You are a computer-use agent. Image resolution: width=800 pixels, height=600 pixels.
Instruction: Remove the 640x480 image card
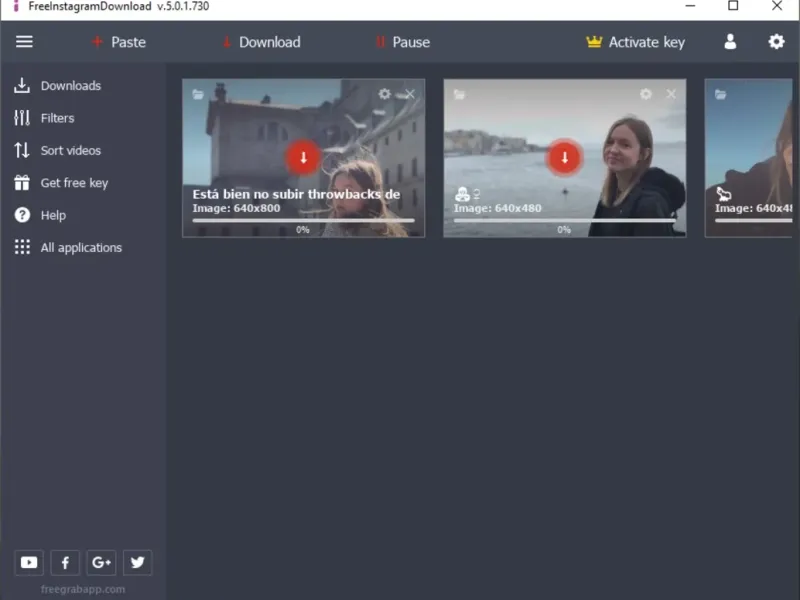pos(671,94)
